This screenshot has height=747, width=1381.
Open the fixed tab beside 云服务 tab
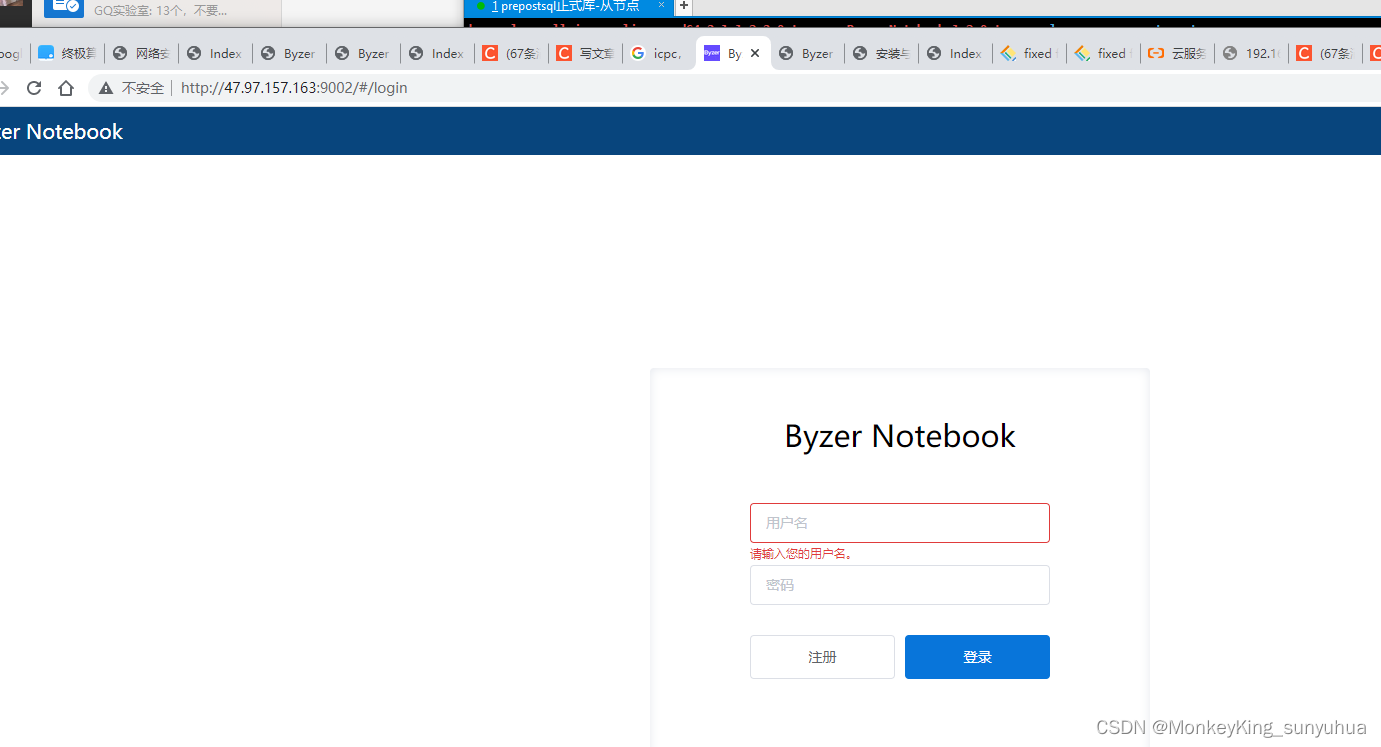click(1103, 54)
